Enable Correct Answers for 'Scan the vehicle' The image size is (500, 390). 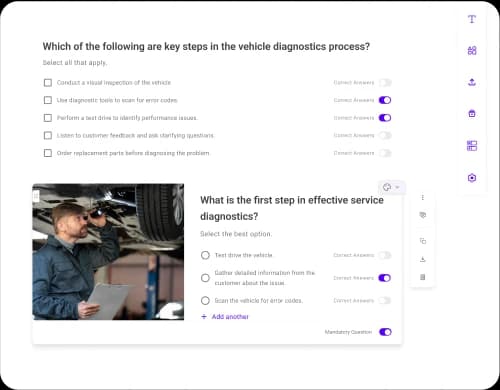385,301
